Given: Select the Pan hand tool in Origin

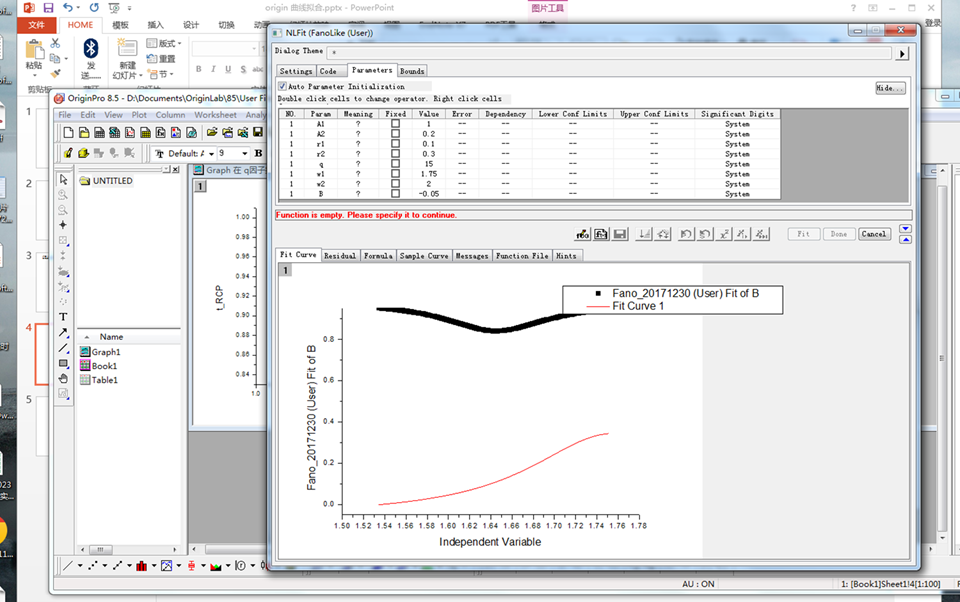Looking at the screenshot, I should click(x=63, y=378).
